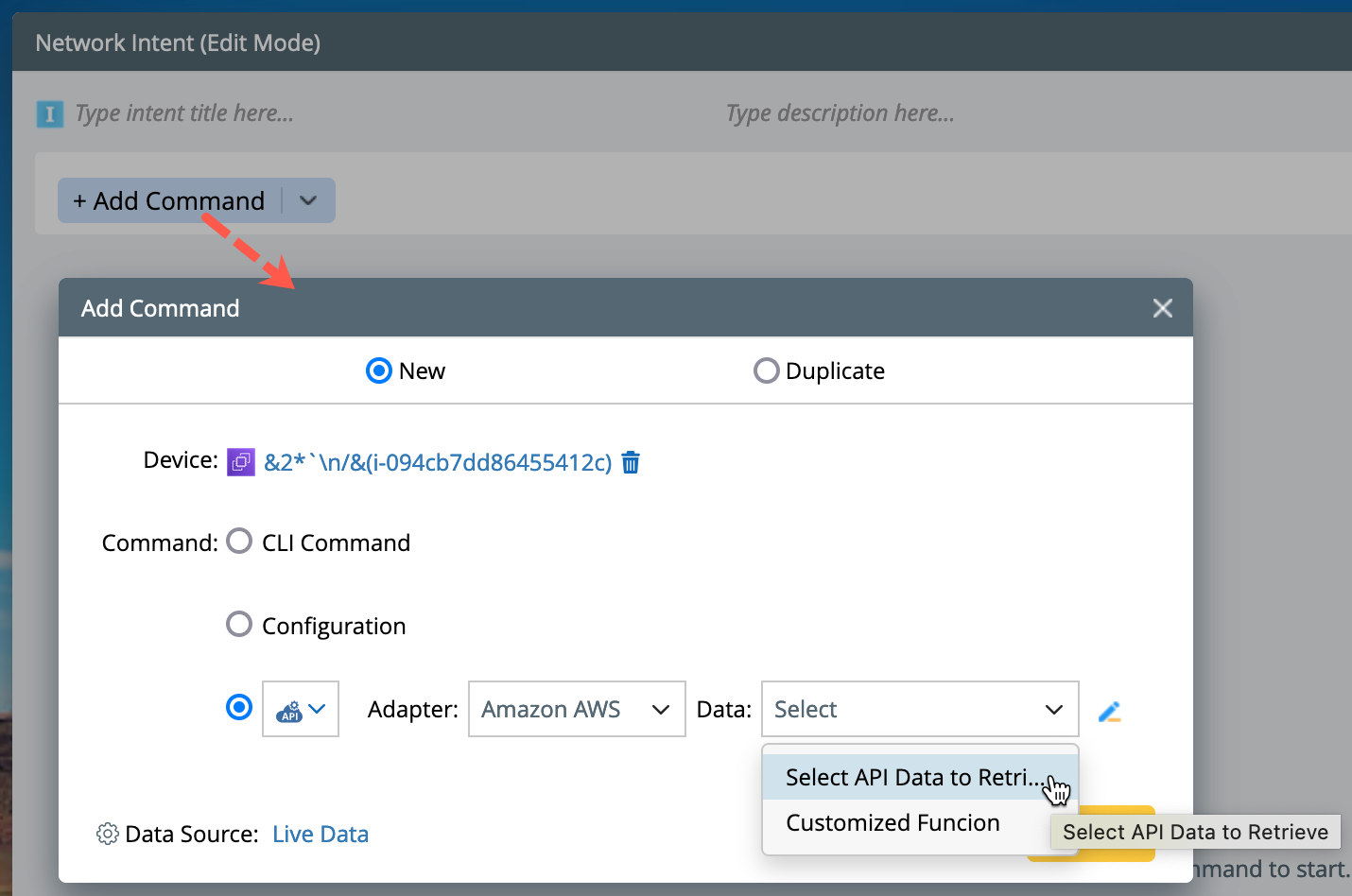1352x896 pixels.
Task: Pick the Configuration radio button
Action: tap(239, 625)
